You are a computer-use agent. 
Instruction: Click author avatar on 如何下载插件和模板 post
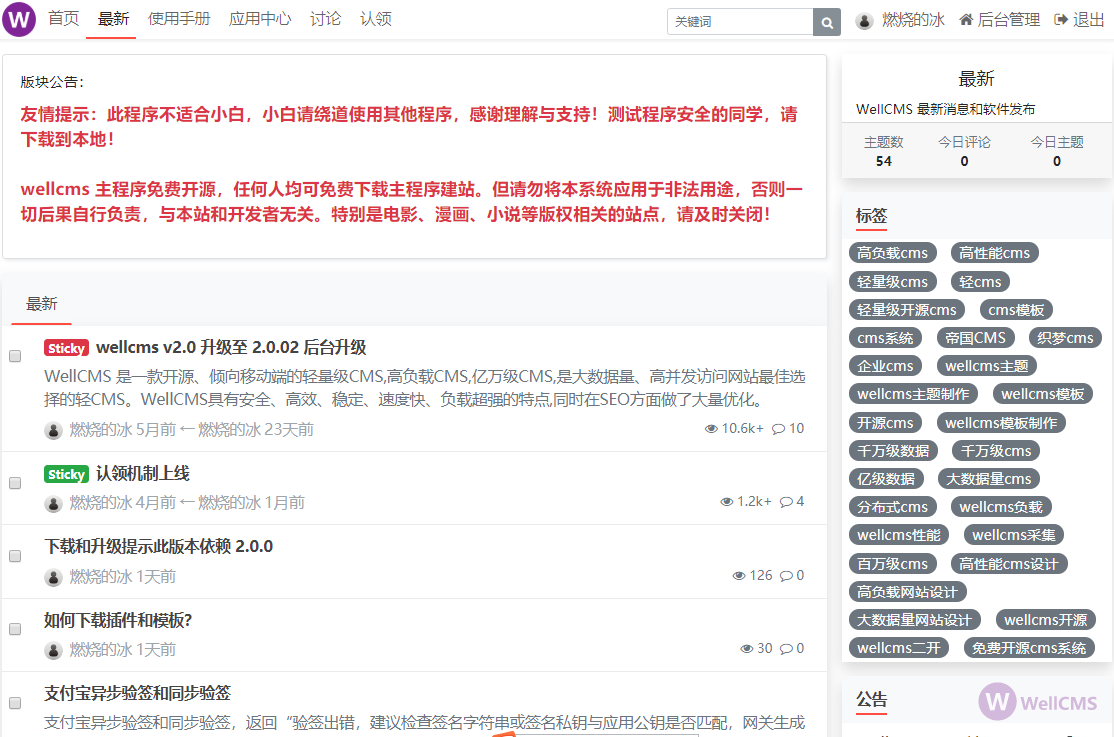[53, 650]
